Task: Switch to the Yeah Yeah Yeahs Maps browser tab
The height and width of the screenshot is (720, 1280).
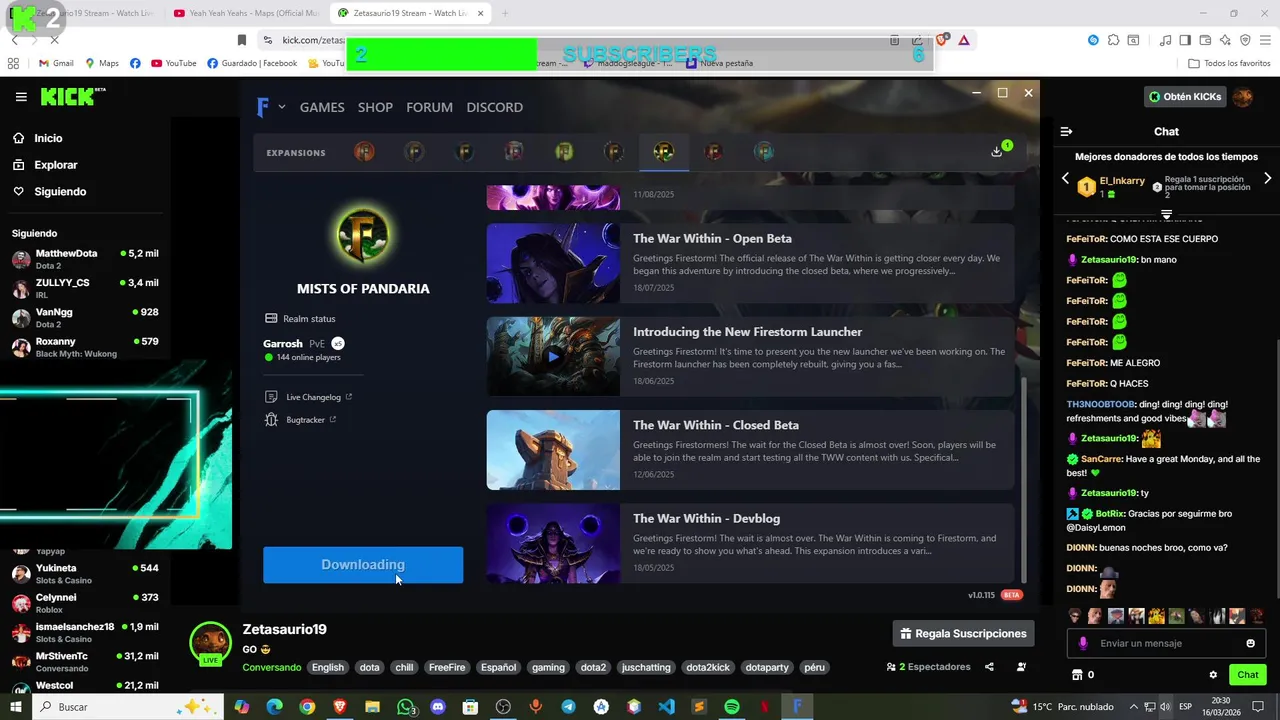Action: click(245, 13)
